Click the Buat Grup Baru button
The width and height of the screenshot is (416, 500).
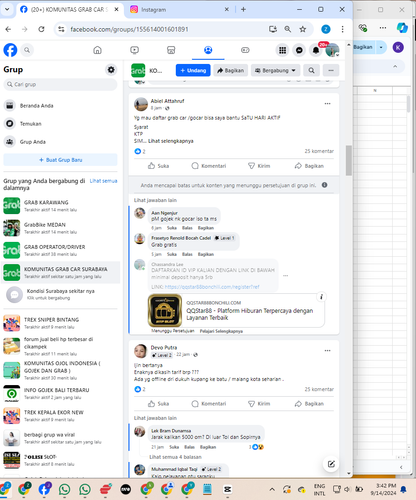(x=60, y=160)
